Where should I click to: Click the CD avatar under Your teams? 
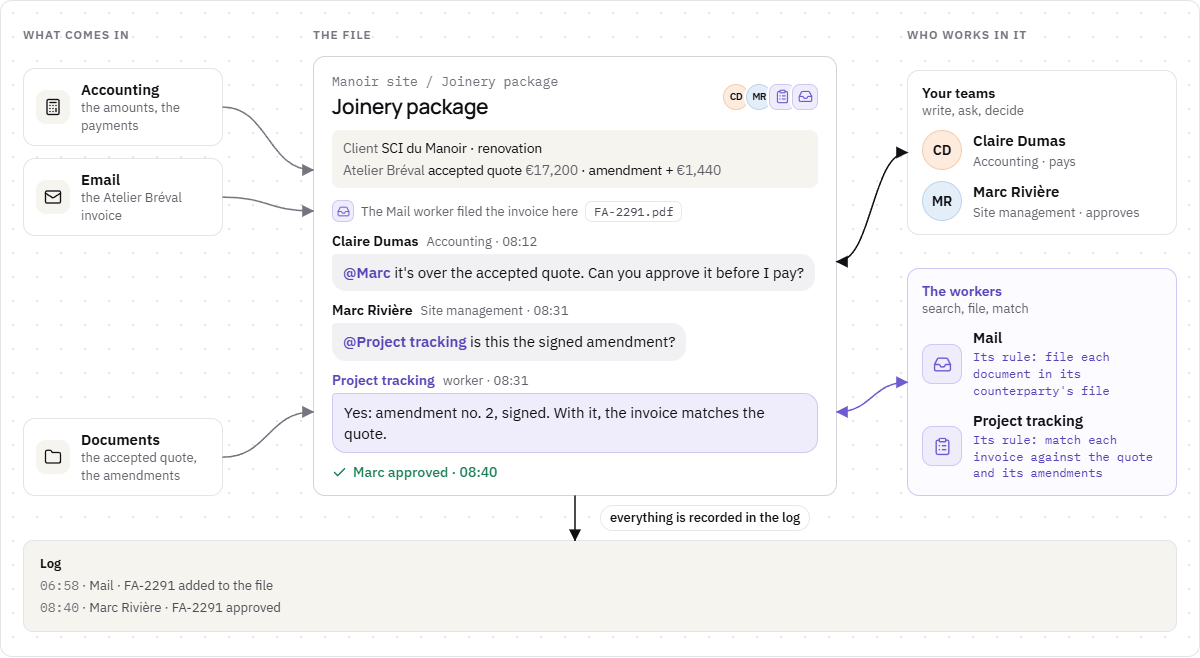coord(942,150)
